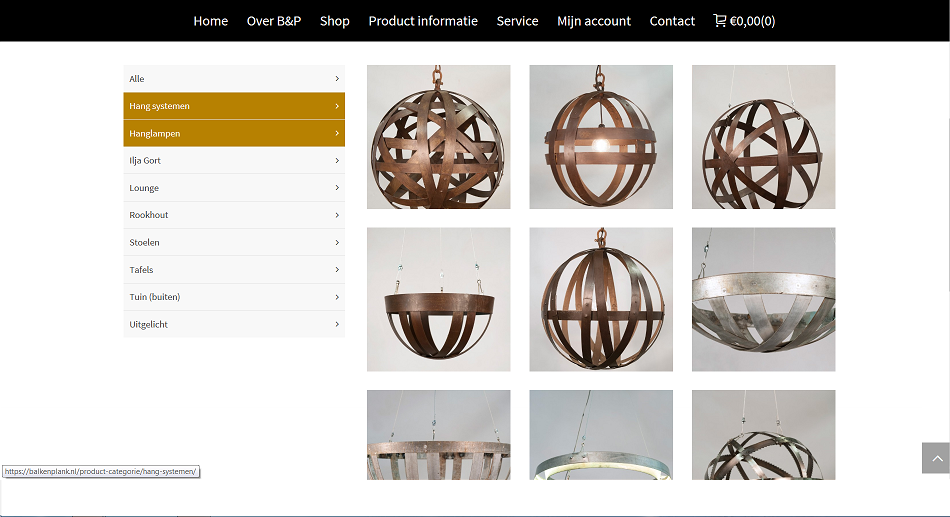Expand chevron on Tafels row
Image resolution: width=950 pixels, height=517 pixels.
[337, 270]
